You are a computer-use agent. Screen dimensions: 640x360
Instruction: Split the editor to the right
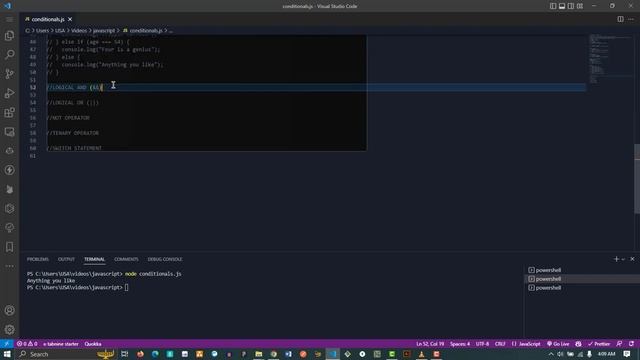620,19
